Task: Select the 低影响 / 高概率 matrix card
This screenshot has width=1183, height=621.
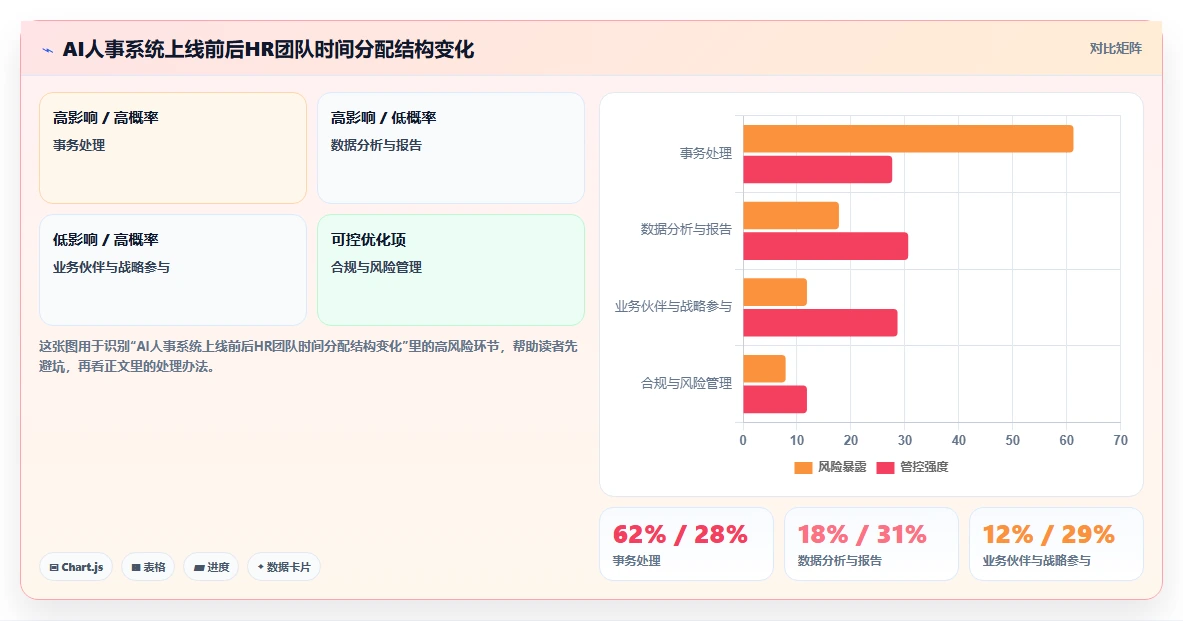Action: pyautogui.click(x=173, y=269)
